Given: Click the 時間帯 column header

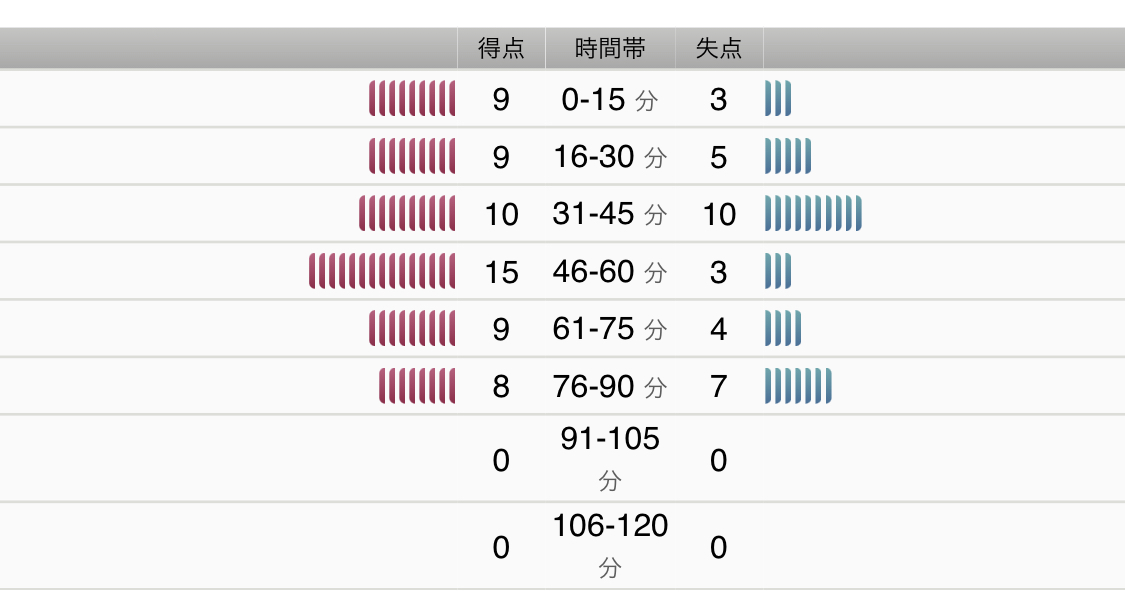Looking at the screenshot, I should pos(610,49).
